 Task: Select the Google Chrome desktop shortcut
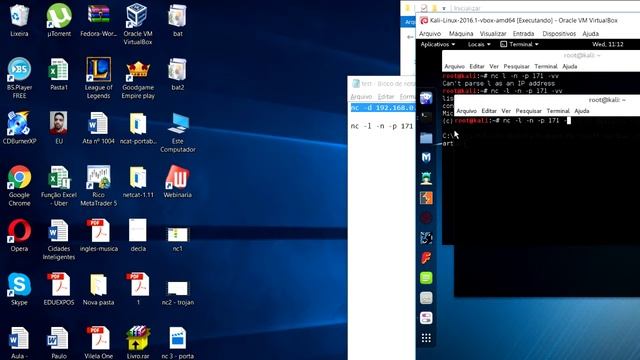19,185
